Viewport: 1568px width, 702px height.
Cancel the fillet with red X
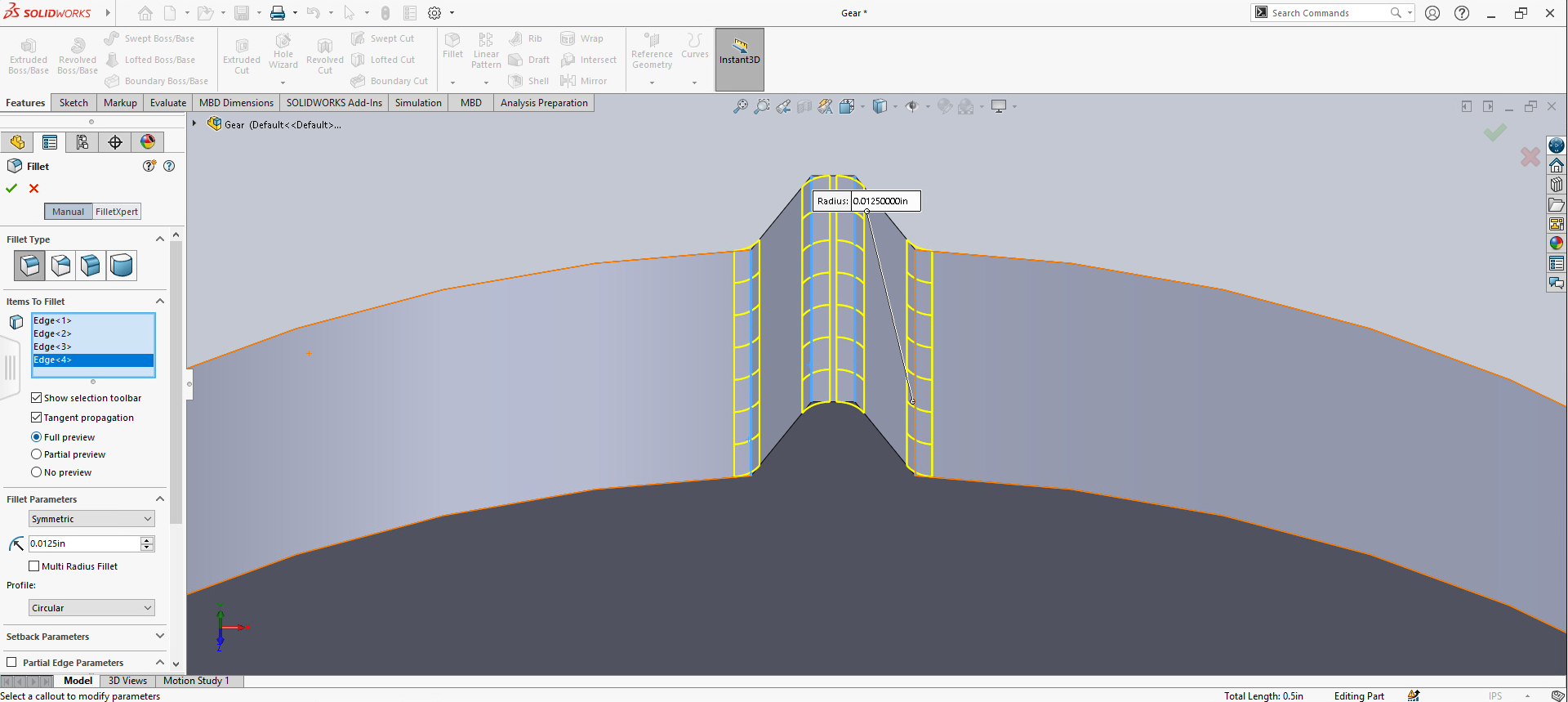pos(33,188)
